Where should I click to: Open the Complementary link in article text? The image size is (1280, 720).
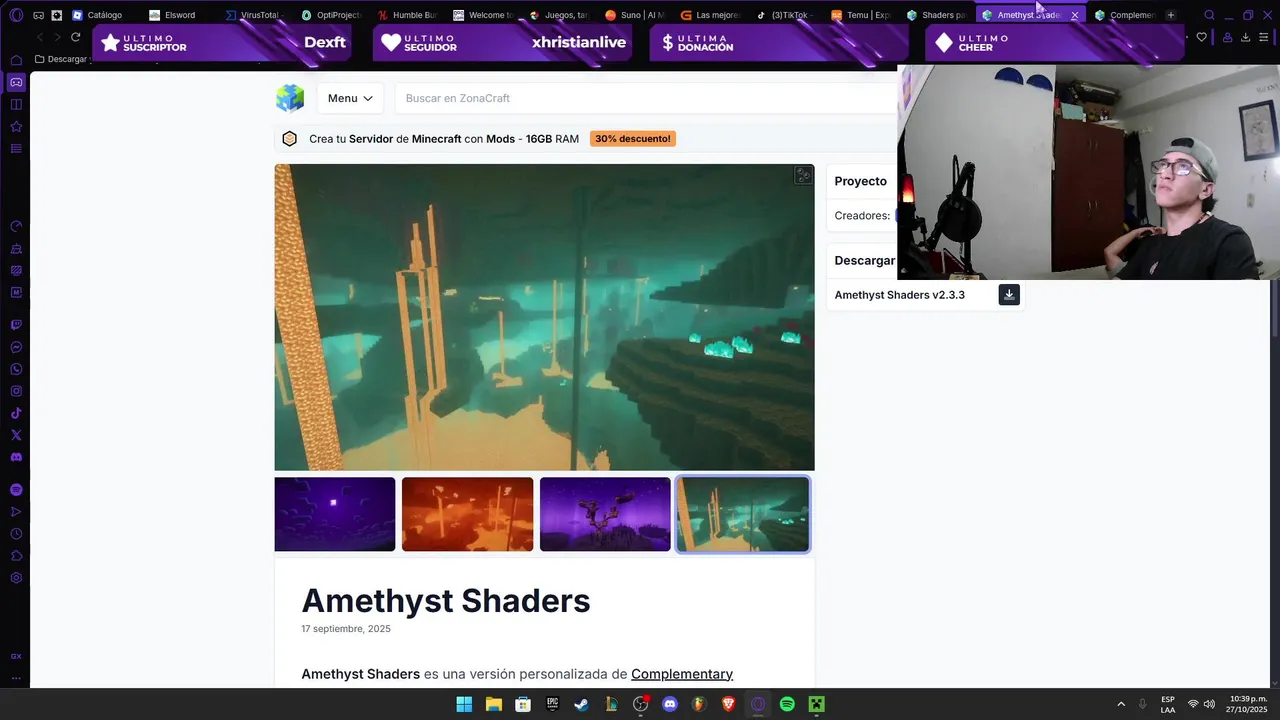[682, 674]
